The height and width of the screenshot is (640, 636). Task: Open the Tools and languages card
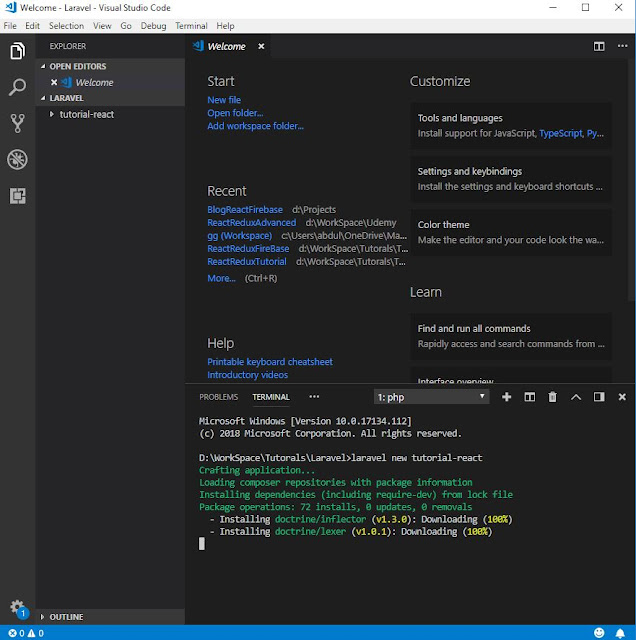coord(511,125)
